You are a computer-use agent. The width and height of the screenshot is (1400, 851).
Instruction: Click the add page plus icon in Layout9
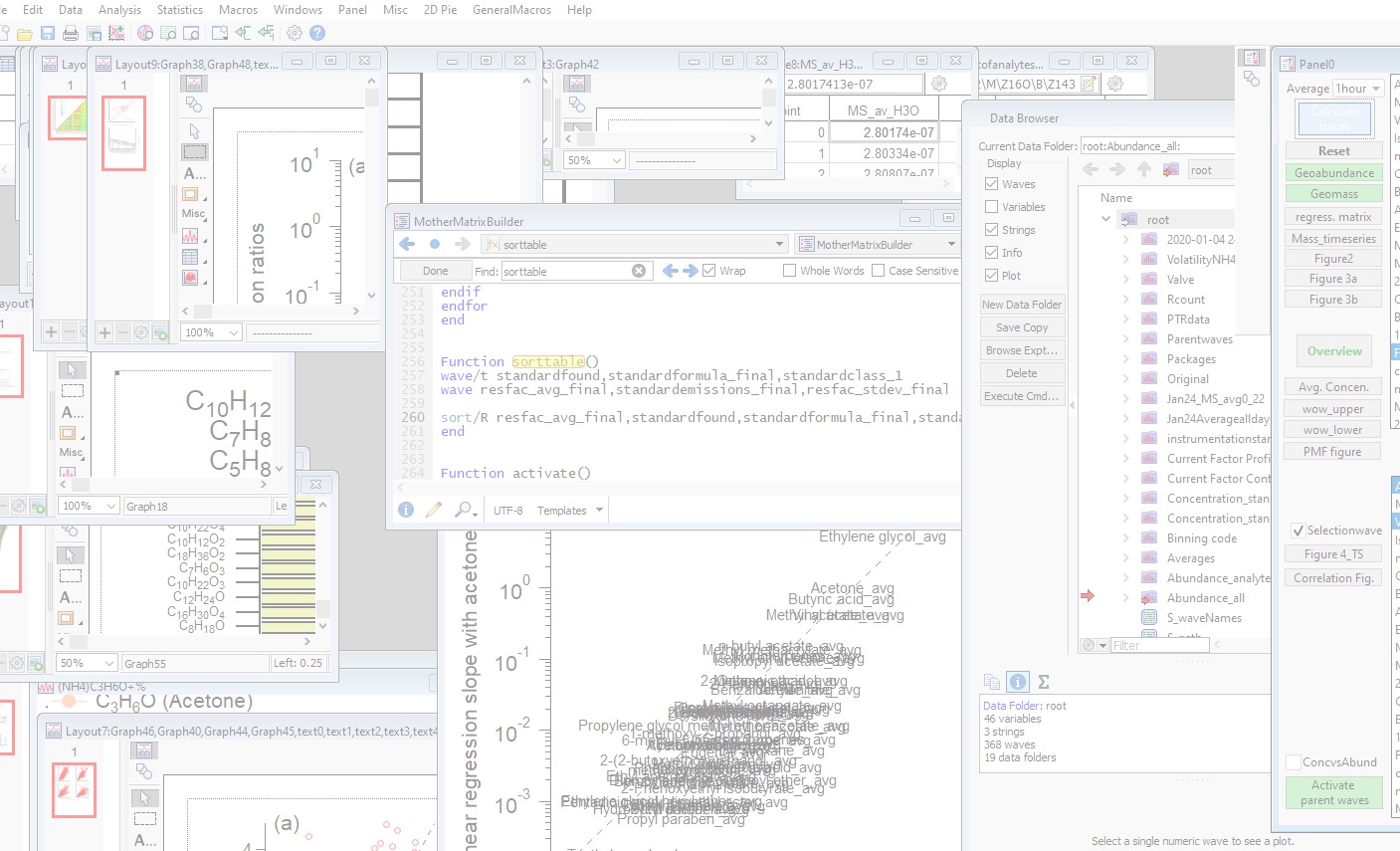point(104,332)
